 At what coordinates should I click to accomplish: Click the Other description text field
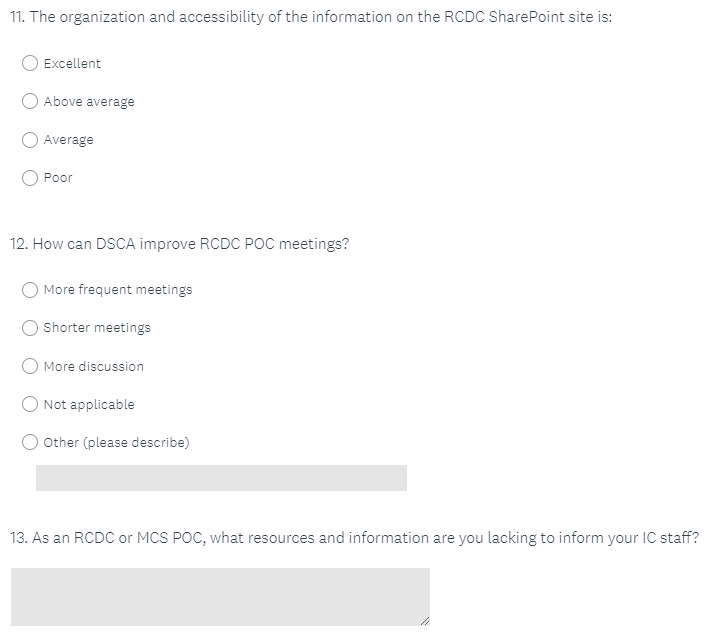(x=221, y=478)
